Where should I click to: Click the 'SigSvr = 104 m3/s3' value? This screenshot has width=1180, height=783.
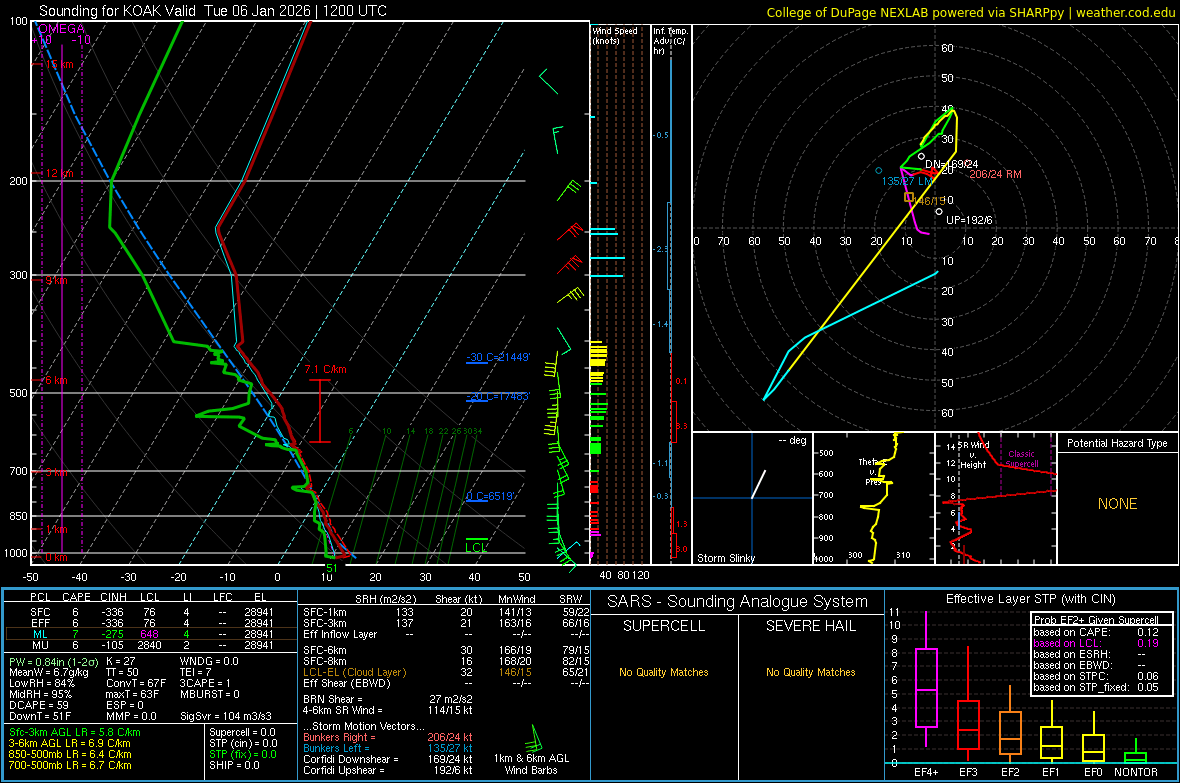[x=226, y=716]
